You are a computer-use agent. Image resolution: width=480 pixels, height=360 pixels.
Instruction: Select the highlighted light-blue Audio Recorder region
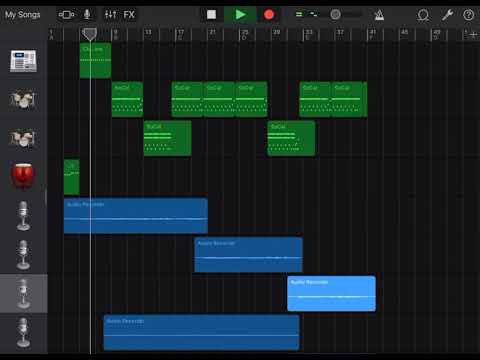click(331, 294)
